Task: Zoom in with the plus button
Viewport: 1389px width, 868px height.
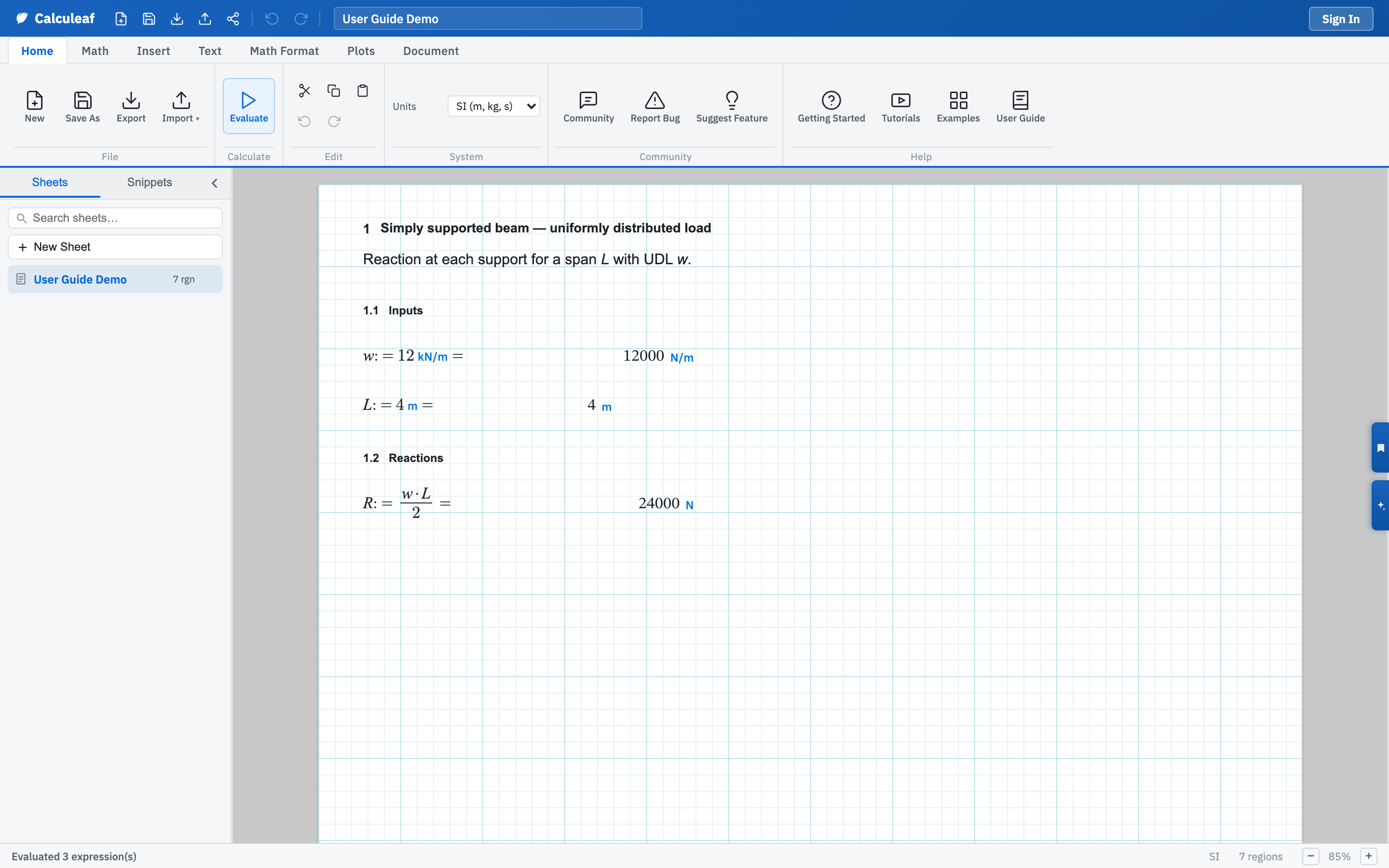Action: pyautogui.click(x=1369, y=856)
